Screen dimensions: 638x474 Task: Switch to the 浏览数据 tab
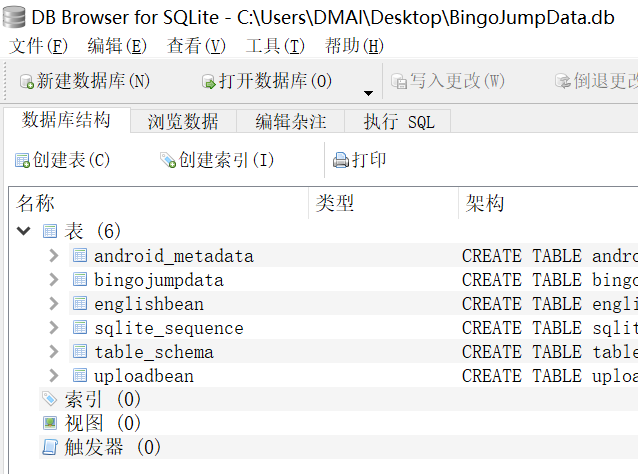tap(183, 121)
